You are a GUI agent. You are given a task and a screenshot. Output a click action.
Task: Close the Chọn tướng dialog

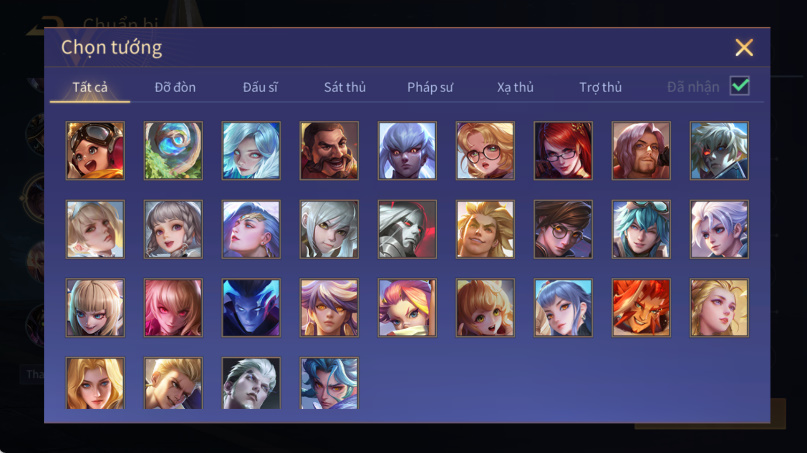pyautogui.click(x=744, y=47)
